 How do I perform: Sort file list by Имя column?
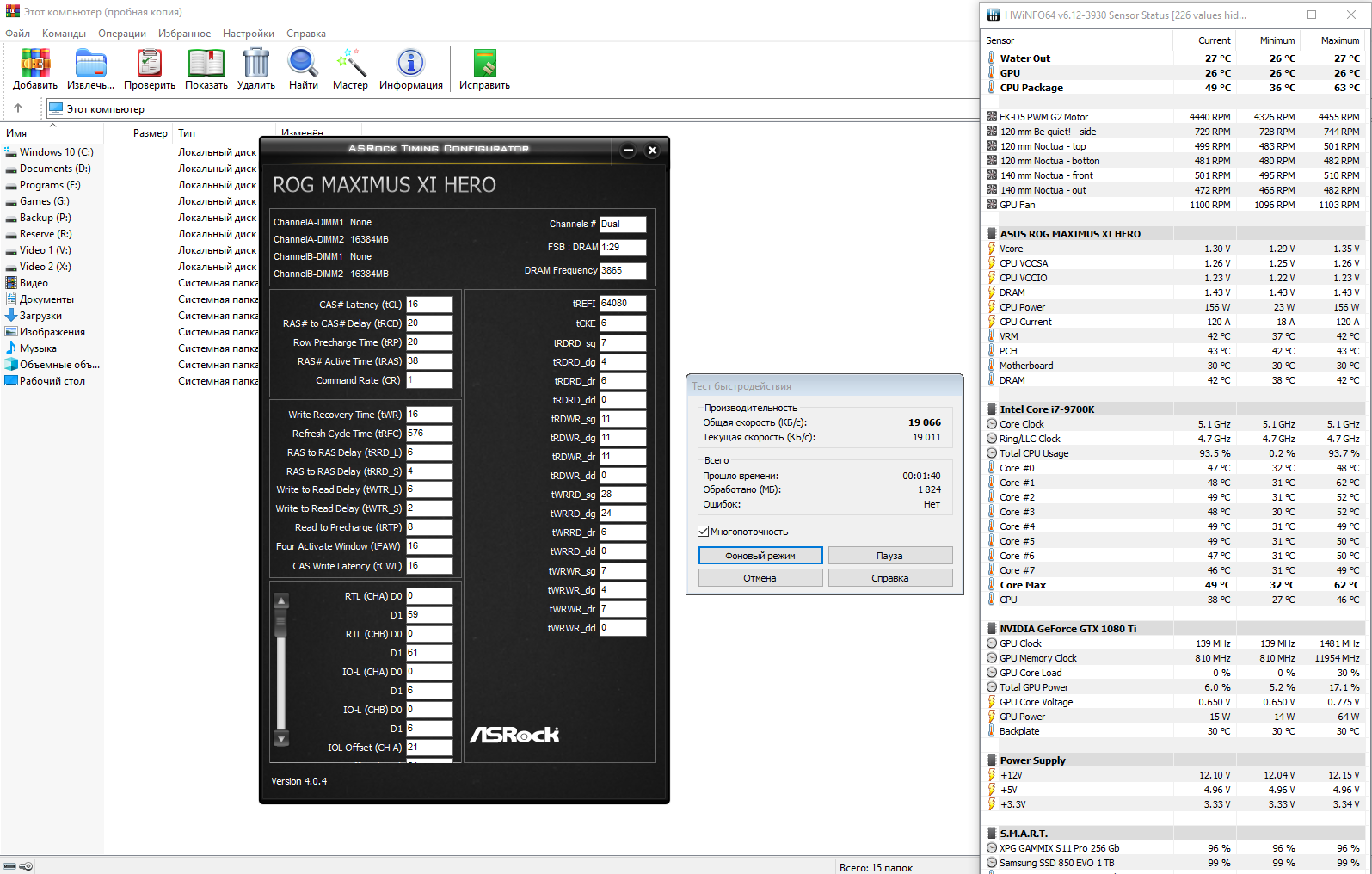[52, 133]
